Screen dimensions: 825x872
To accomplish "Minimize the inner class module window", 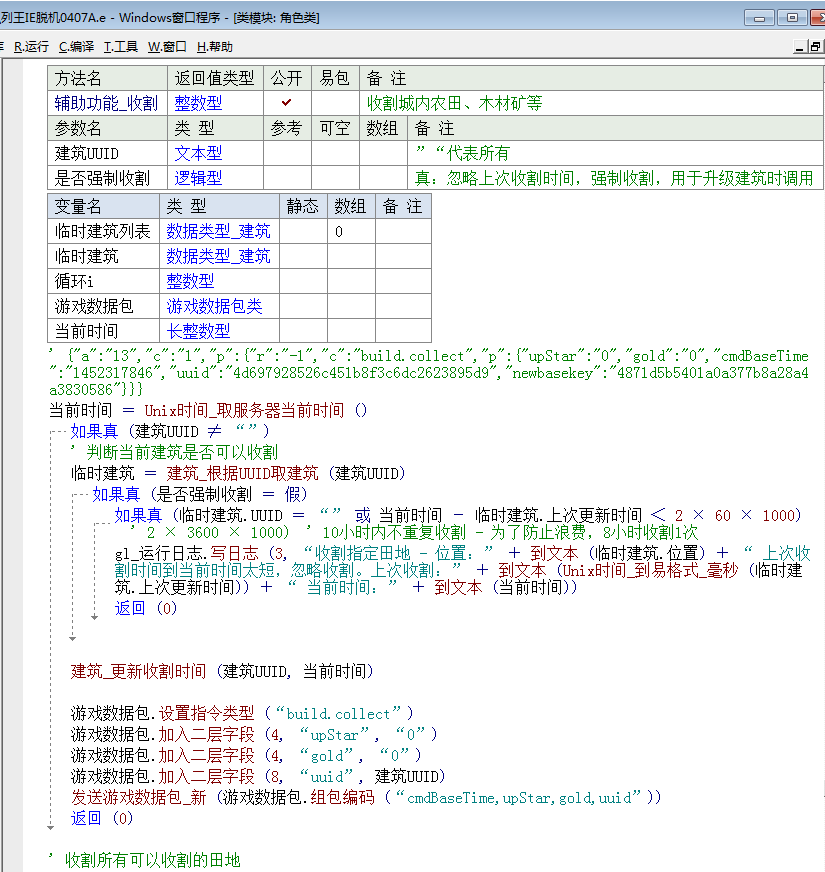I will 800,46.
